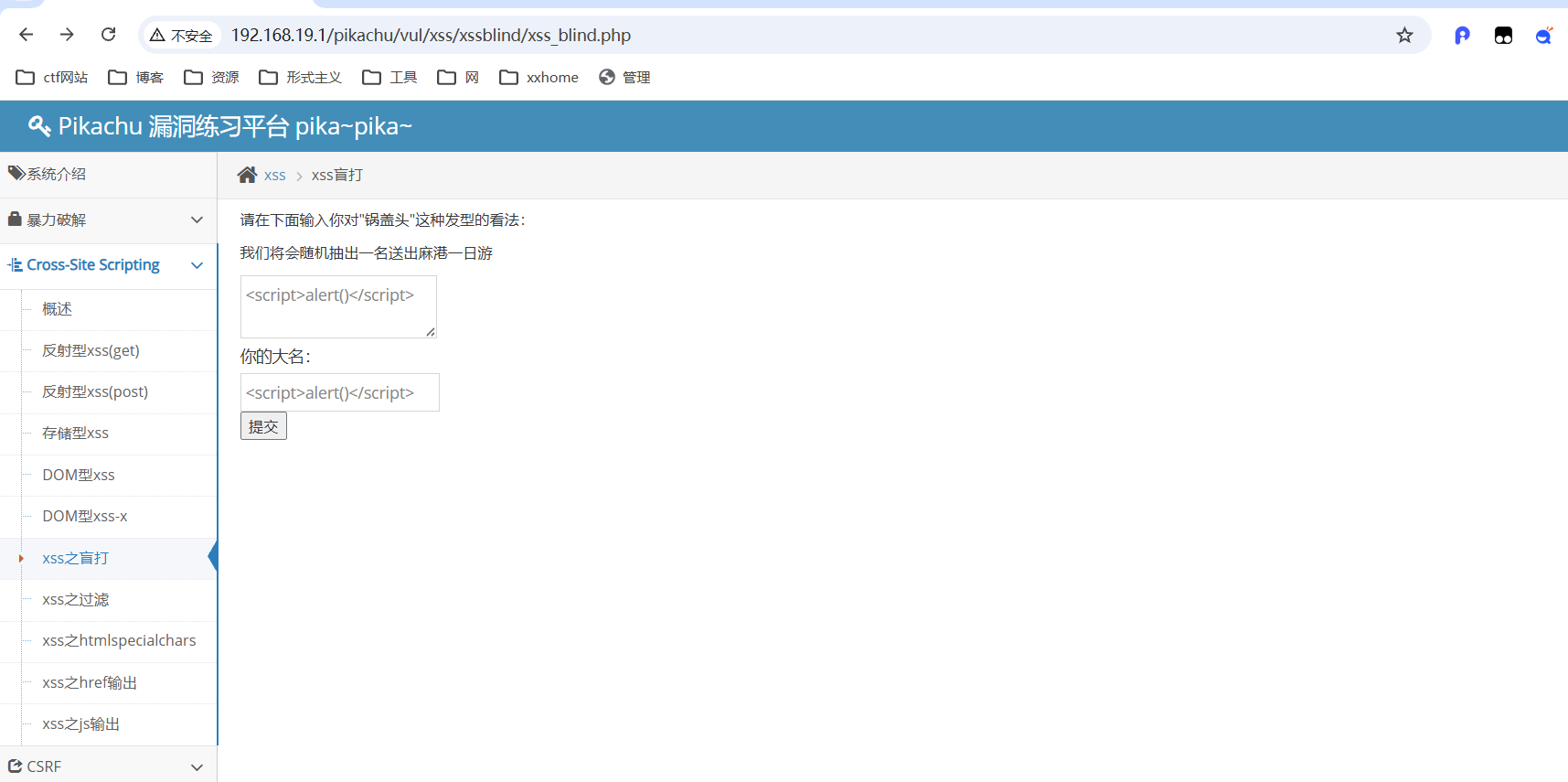The height and width of the screenshot is (782, 1568).
Task: Click the 暴力破解 lock icon
Action: pyautogui.click(x=15, y=220)
